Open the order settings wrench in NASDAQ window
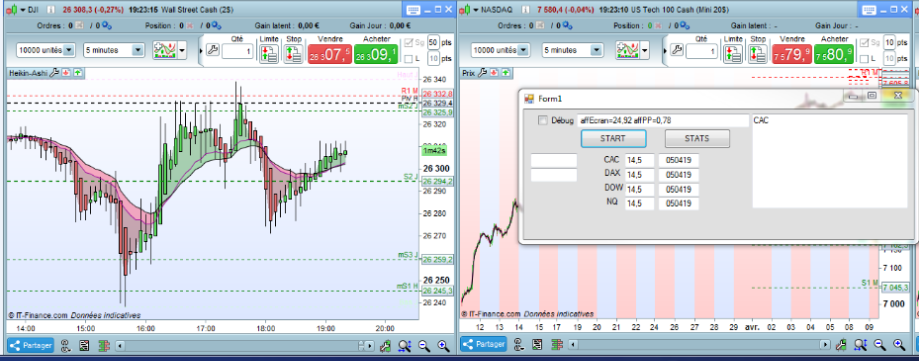Screen dimensions: 919x361 tap(676, 50)
